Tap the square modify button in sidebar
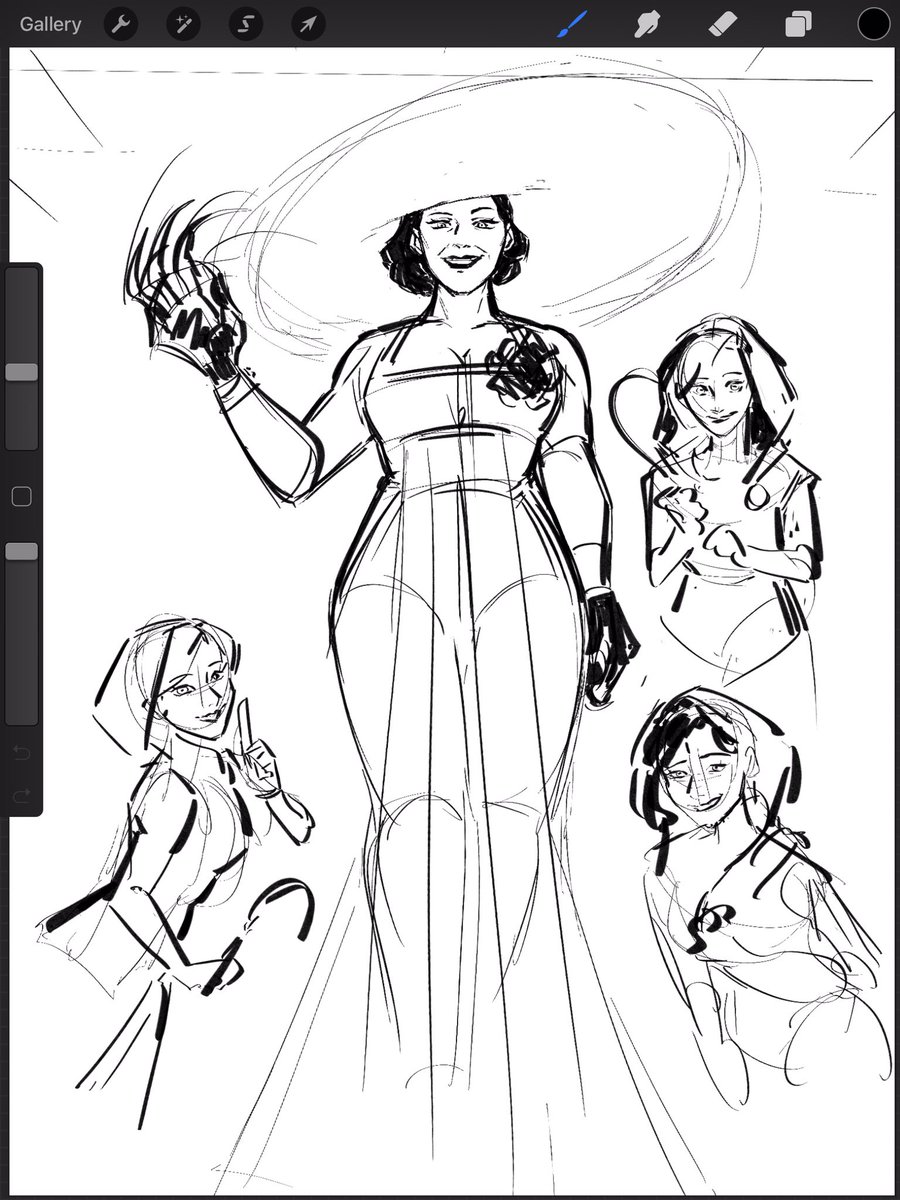 (x=21, y=497)
